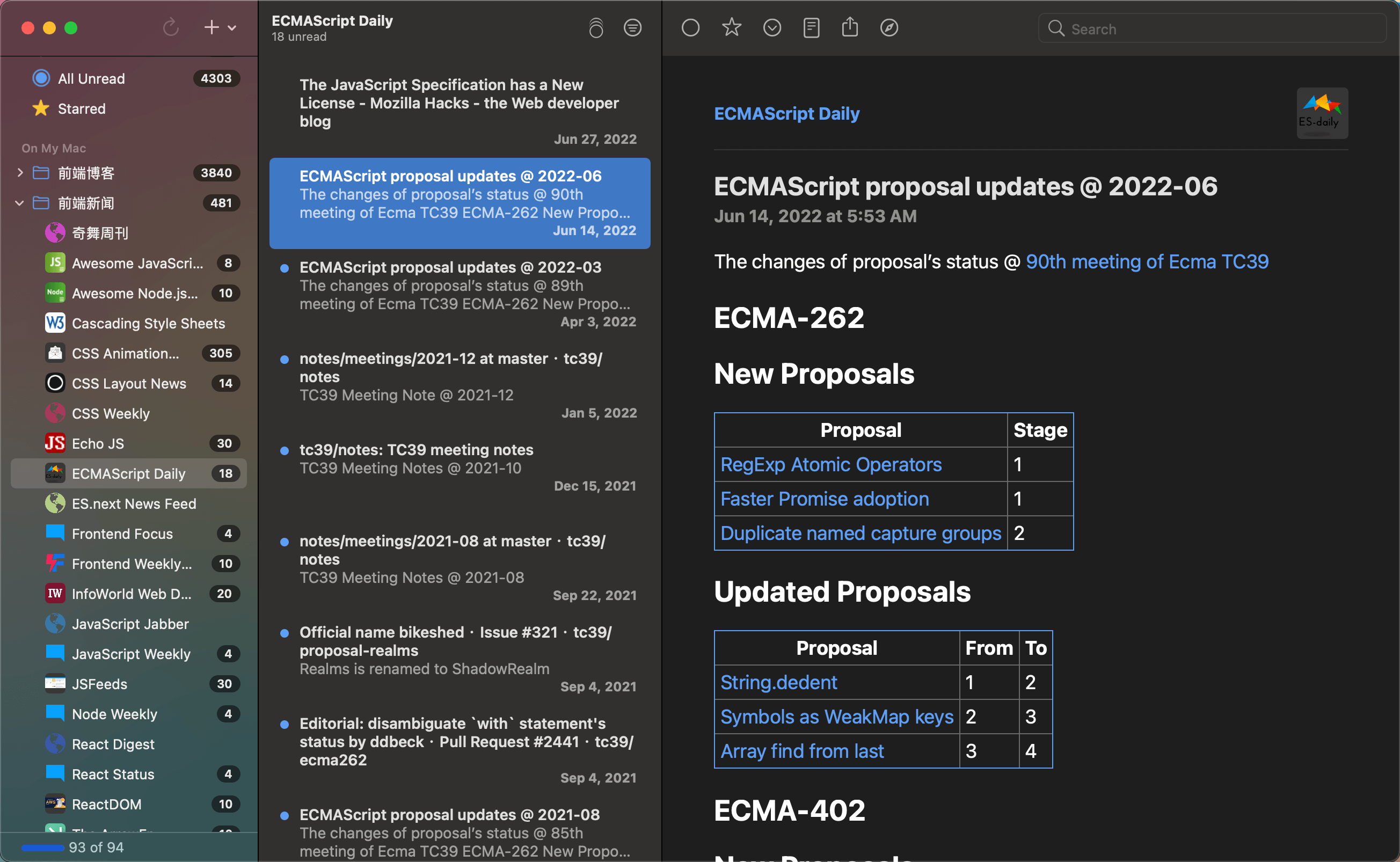Image resolution: width=1400 pixels, height=862 pixels.
Task: Collapse the 前端新闻 folder
Action: point(20,202)
